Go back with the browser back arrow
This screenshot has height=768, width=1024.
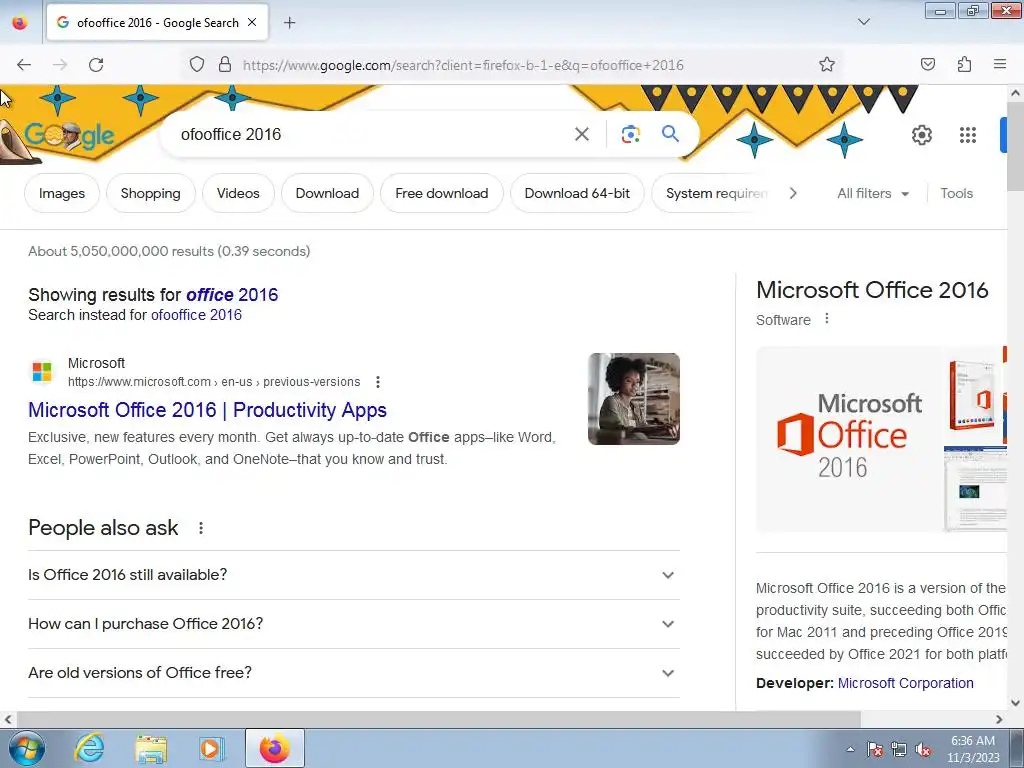[x=24, y=65]
